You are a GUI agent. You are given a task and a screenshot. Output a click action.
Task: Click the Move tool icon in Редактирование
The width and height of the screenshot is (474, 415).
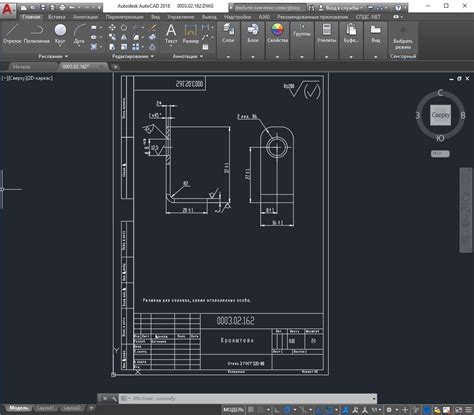112,28
